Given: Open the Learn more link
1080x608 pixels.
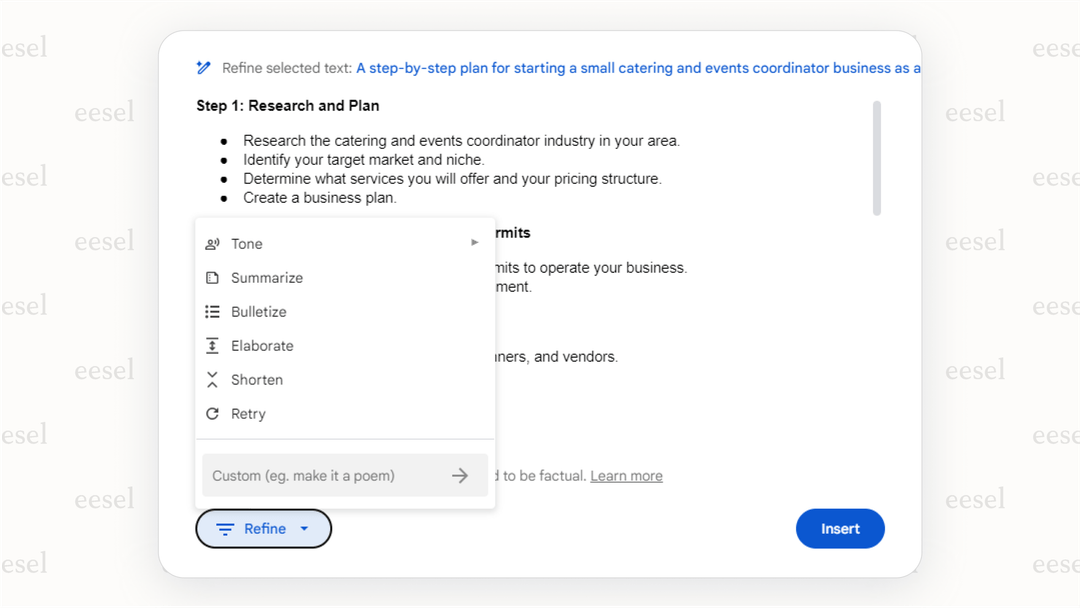Looking at the screenshot, I should (x=626, y=475).
